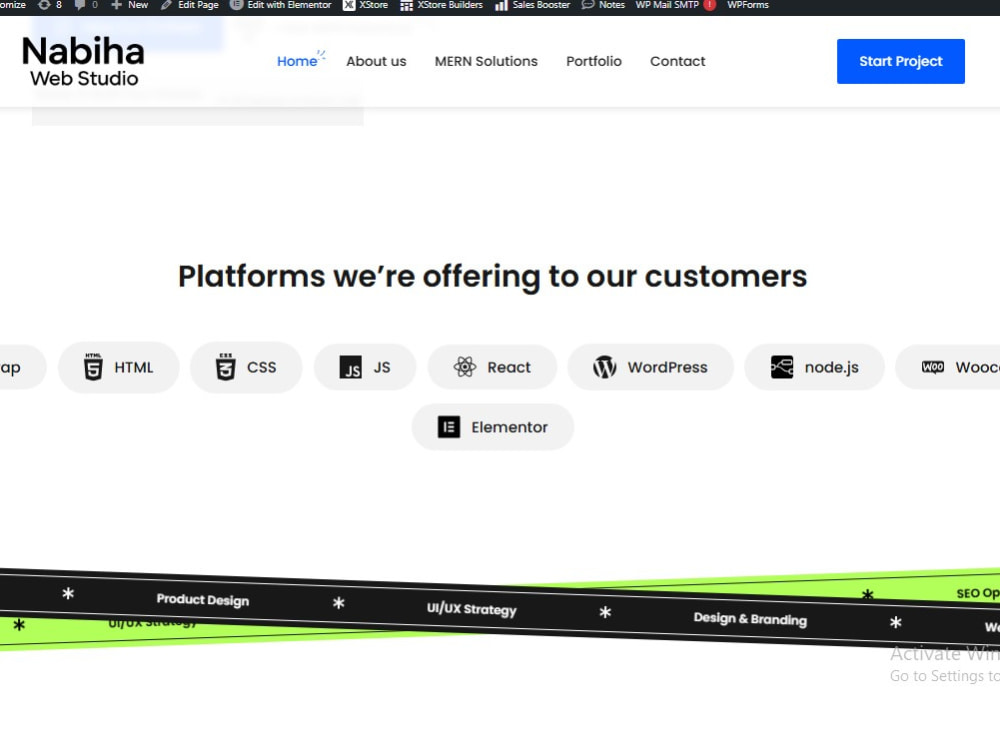Click the WooCommerce logo icon

pyautogui.click(x=933, y=367)
